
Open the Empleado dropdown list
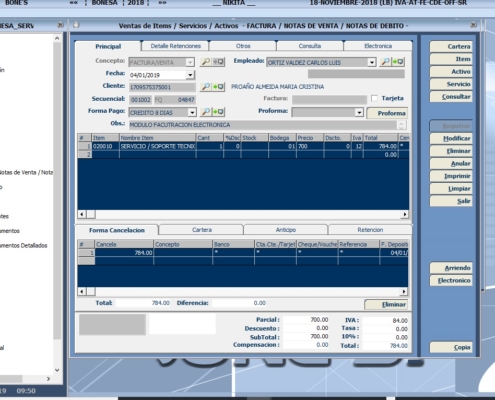click(x=372, y=62)
